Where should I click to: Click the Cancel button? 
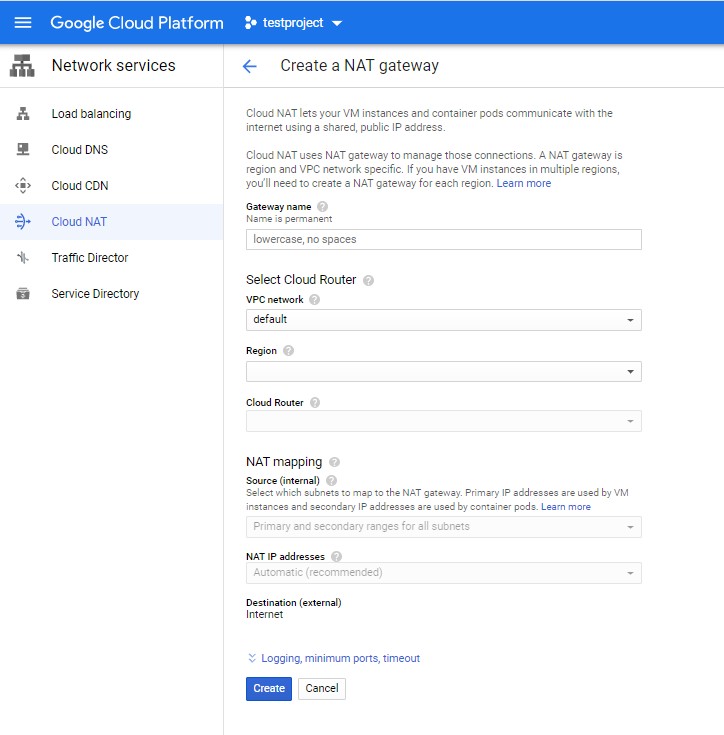pyautogui.click(x=322, y=689)
